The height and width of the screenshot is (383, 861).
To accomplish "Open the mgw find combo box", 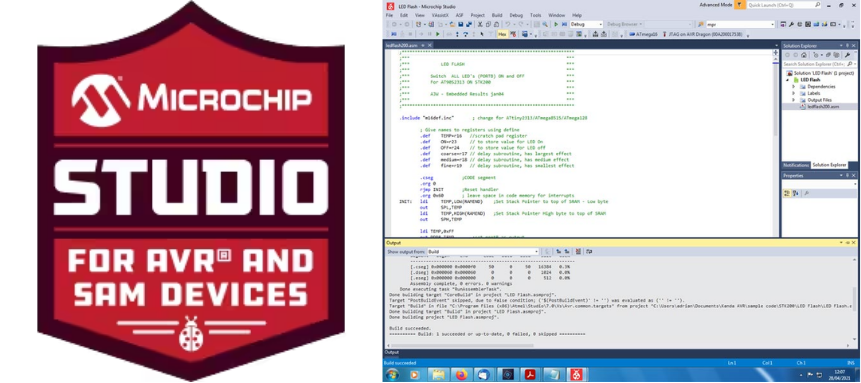I will (741, 24).
